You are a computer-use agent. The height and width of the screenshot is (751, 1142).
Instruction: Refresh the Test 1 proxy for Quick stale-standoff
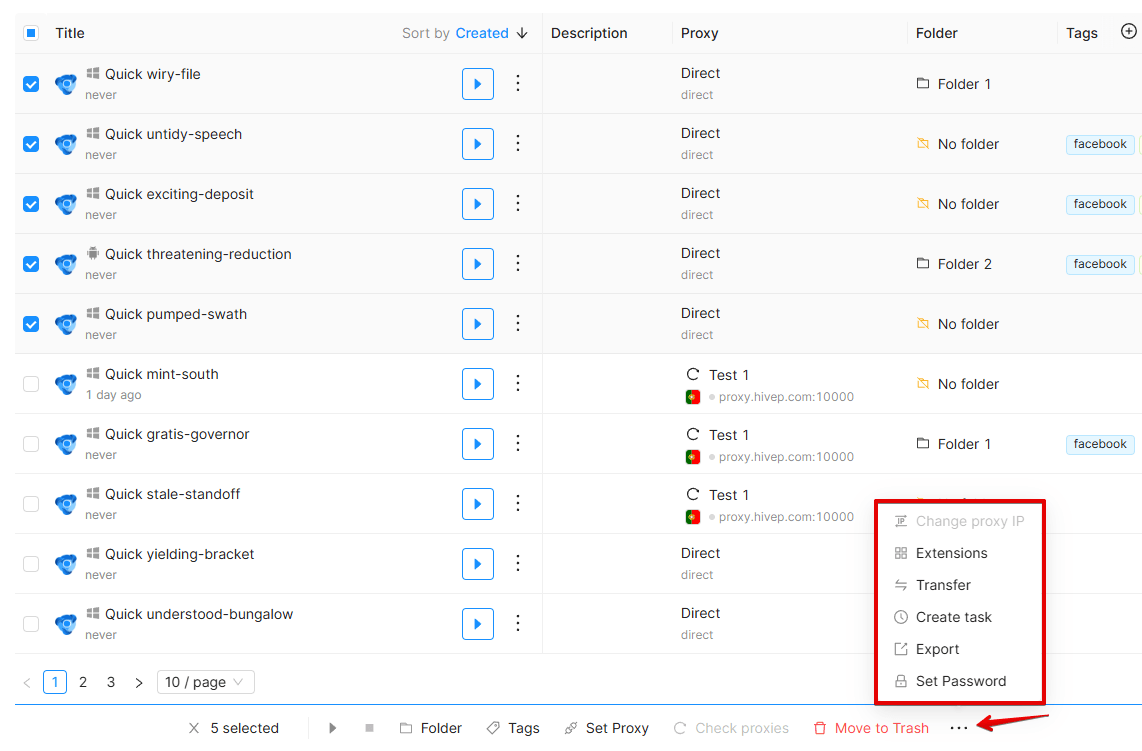[x=693, y=494]
